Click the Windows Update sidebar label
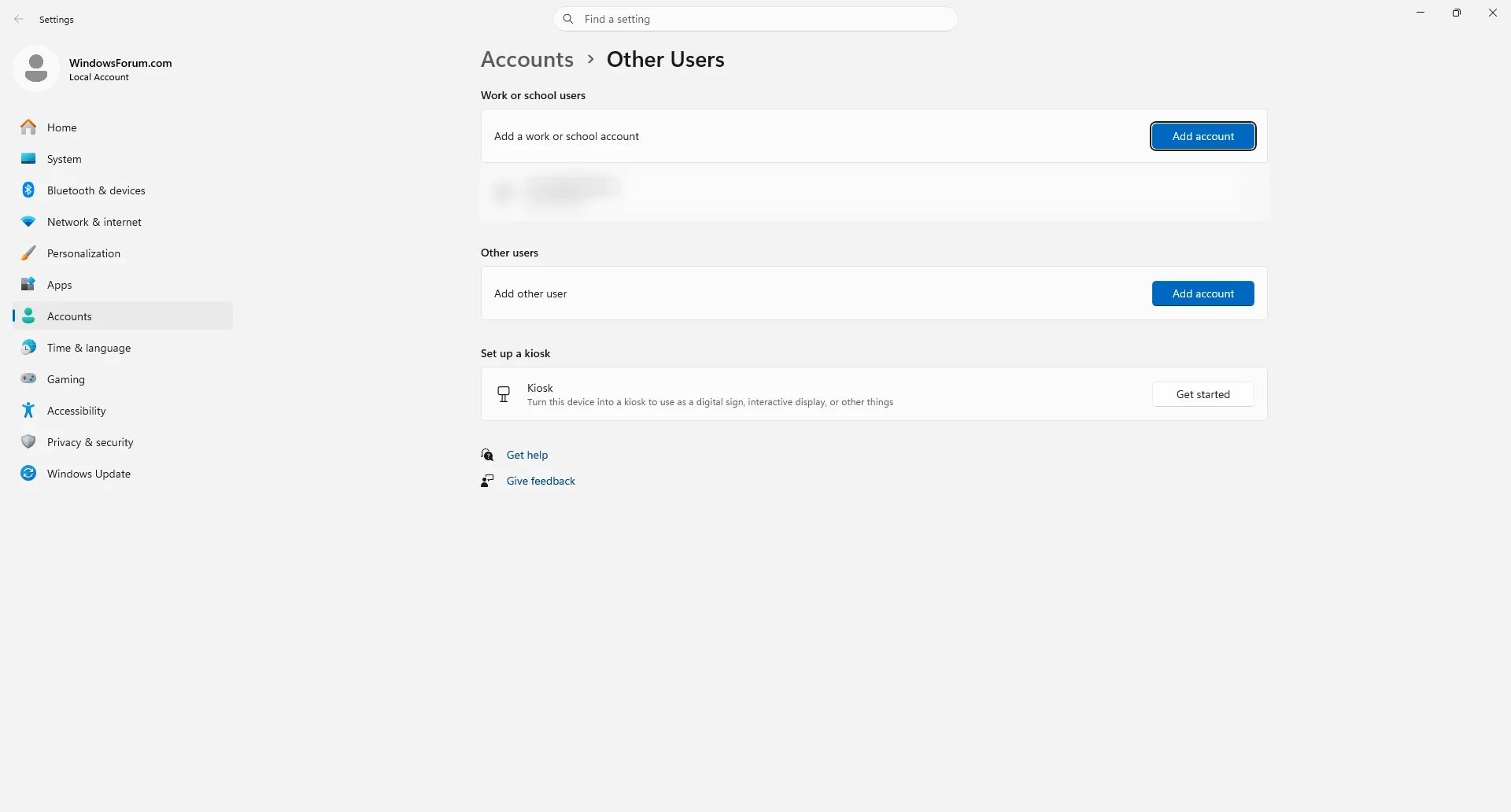The width and height of the screenshot is (1511, 812). (x=89, y=474)
